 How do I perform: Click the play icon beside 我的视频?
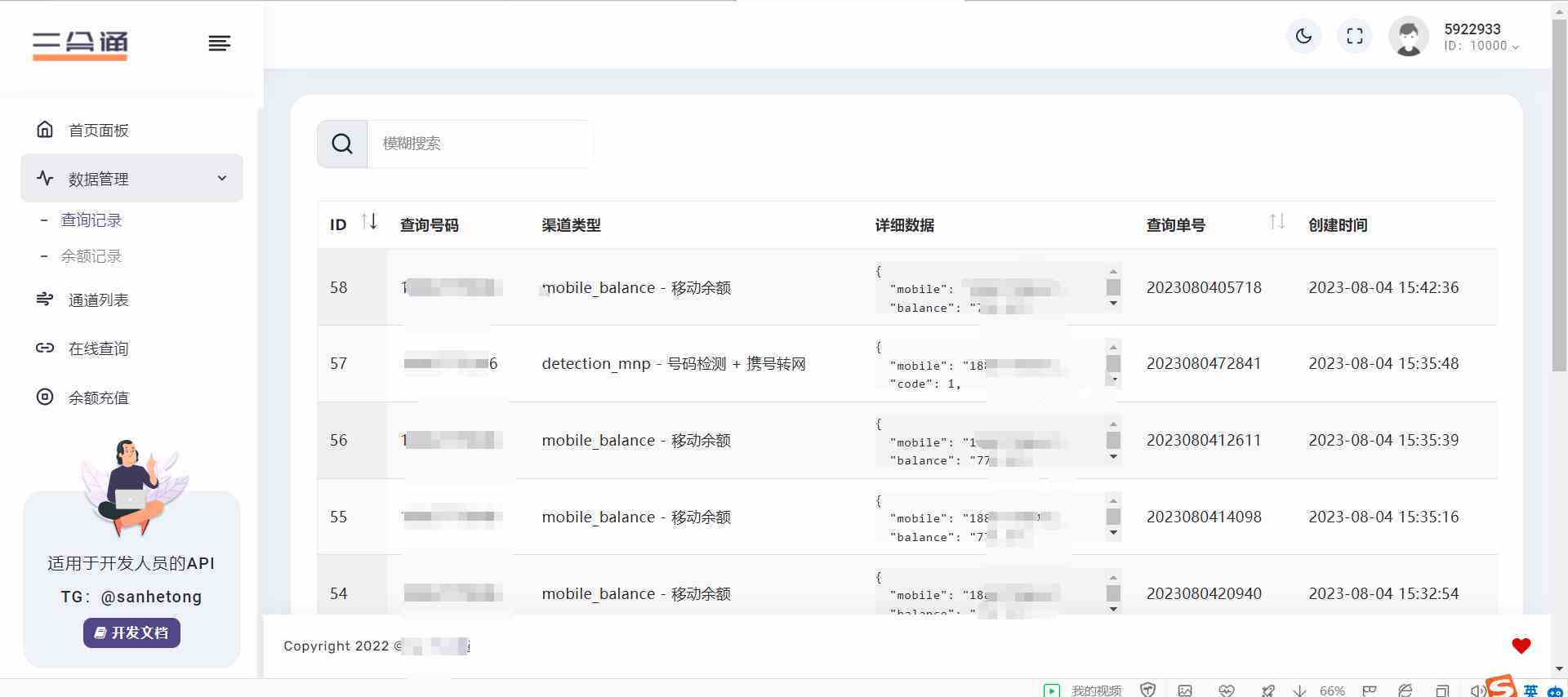coord(1052,690)
